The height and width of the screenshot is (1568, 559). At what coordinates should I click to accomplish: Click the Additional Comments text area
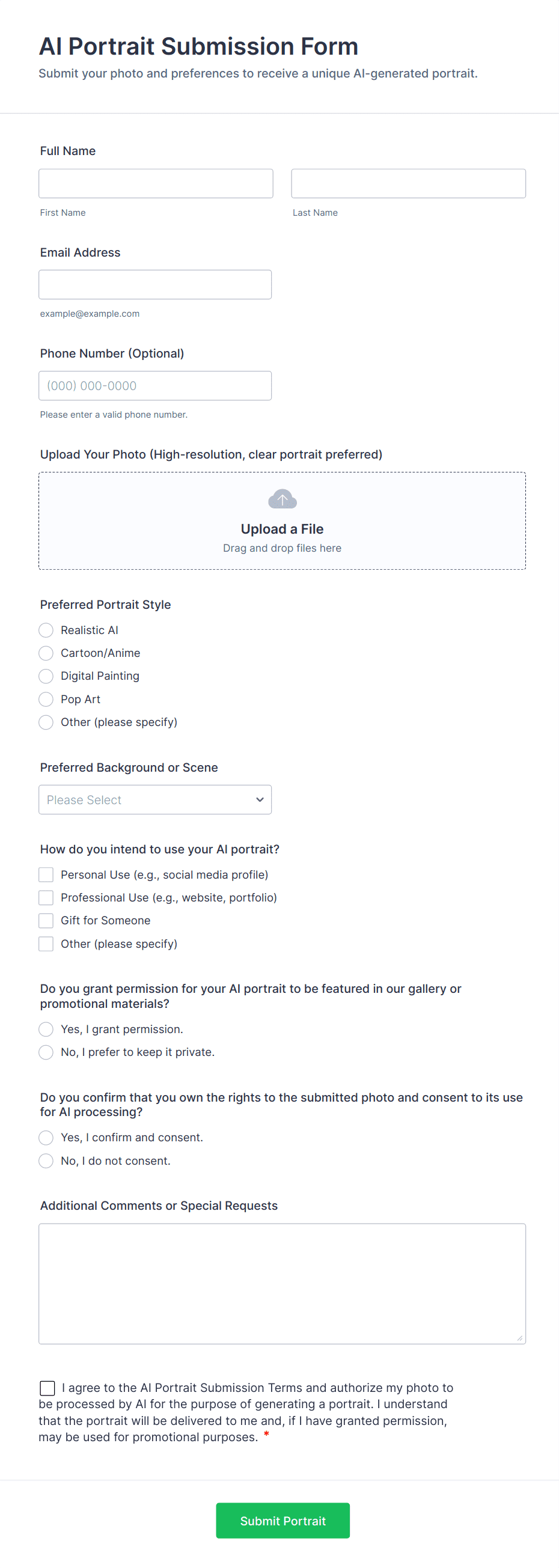pyautogui.click(x=282, y=1283)
